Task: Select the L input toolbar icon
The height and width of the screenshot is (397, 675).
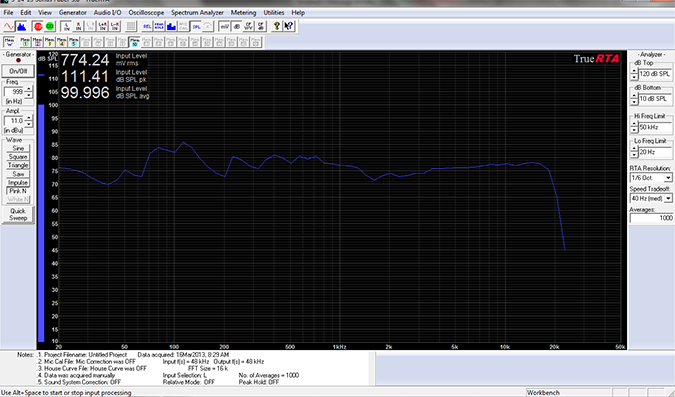Action: point(66,26)
